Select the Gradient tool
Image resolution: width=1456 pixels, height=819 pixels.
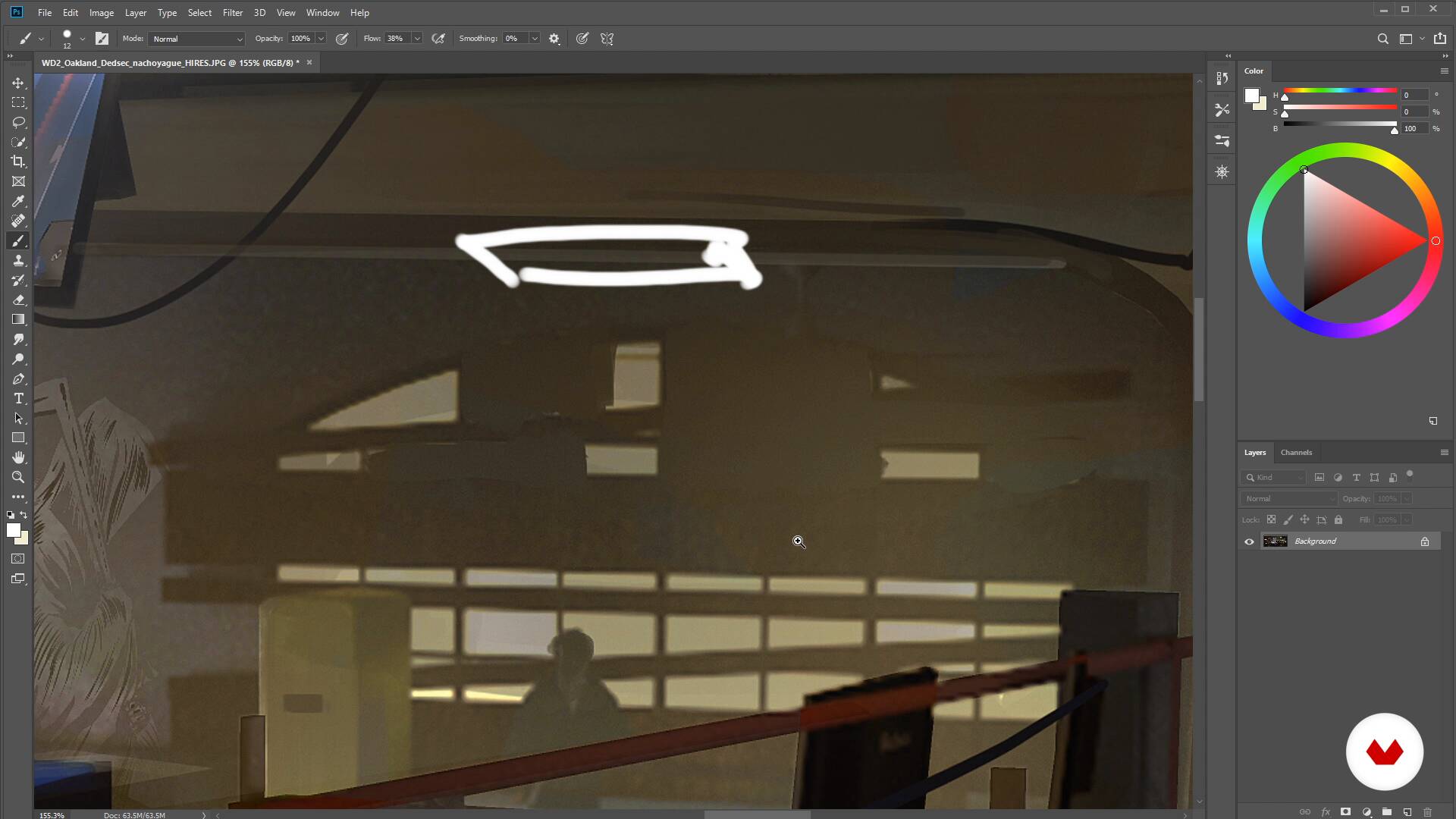(x=18, y=319)
